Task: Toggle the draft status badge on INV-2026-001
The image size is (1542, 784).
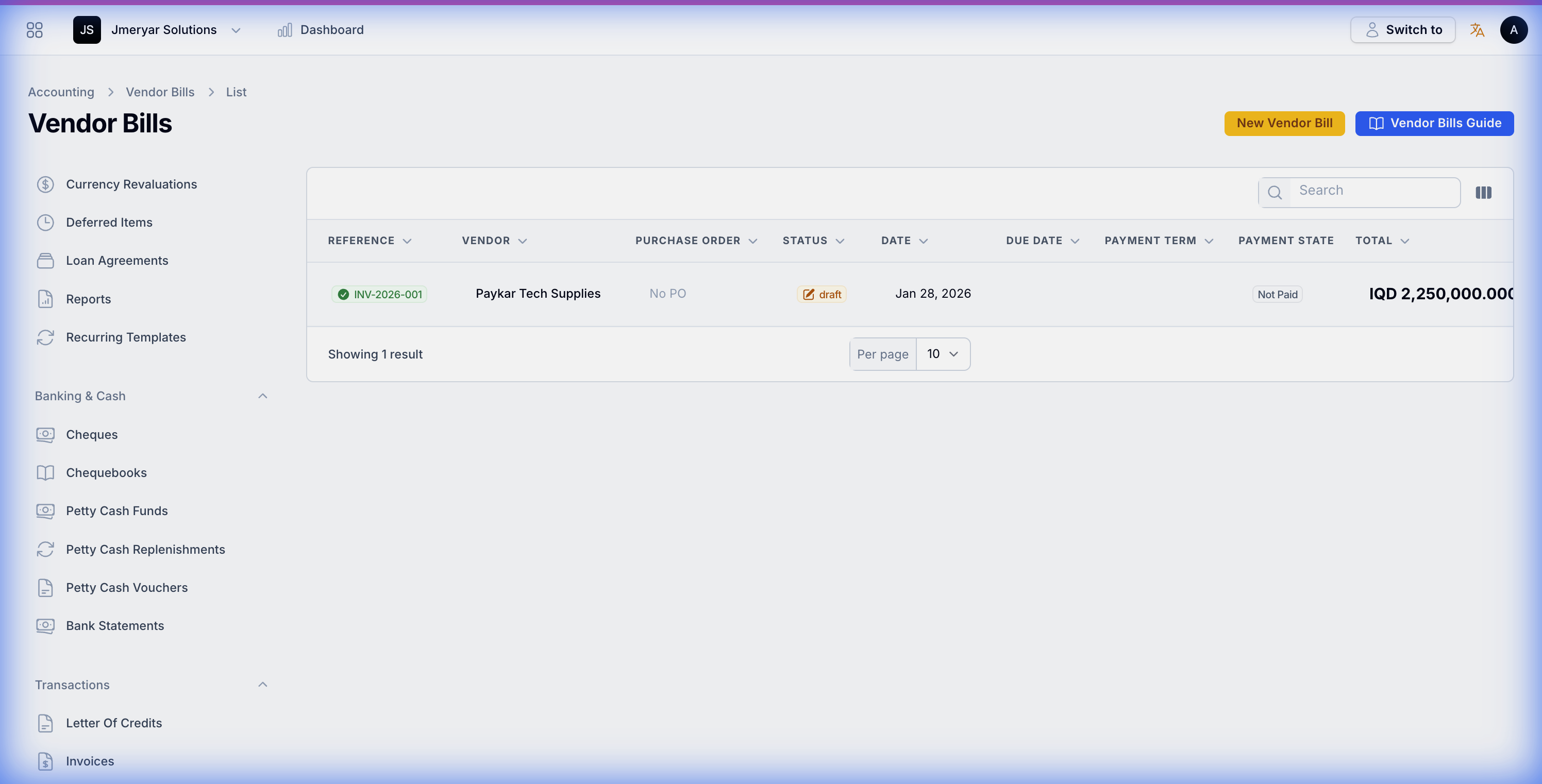Action: [822, 294]
